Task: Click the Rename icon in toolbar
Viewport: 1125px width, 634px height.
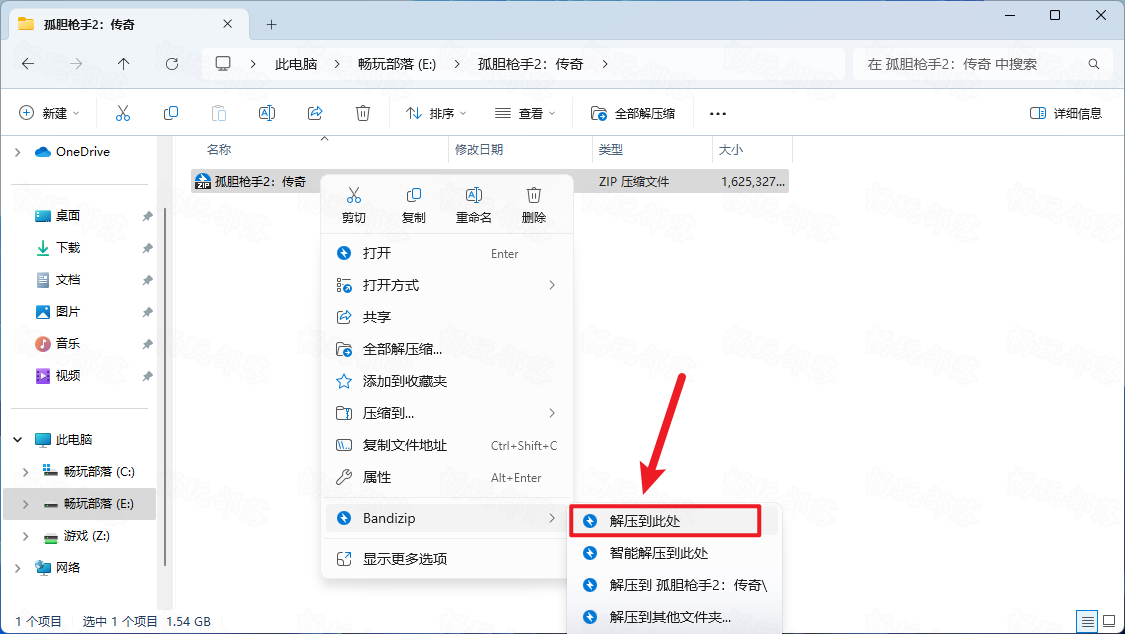Action: click(x=267, y=113)
